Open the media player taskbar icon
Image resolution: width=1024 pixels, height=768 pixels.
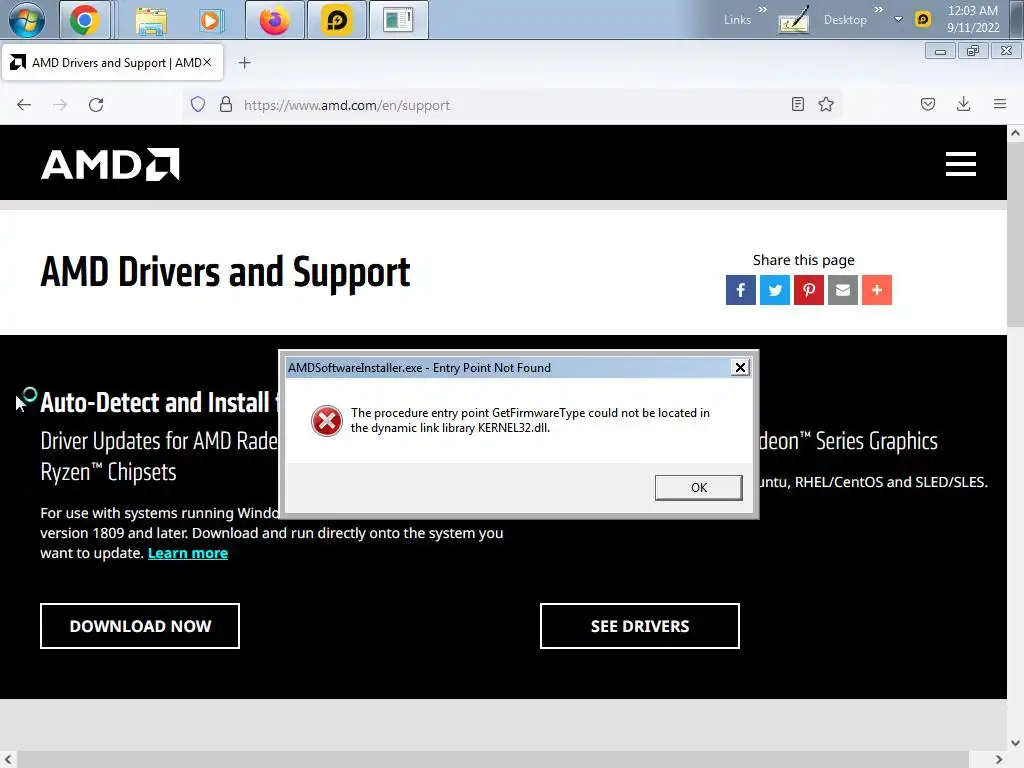click(210, 20)
